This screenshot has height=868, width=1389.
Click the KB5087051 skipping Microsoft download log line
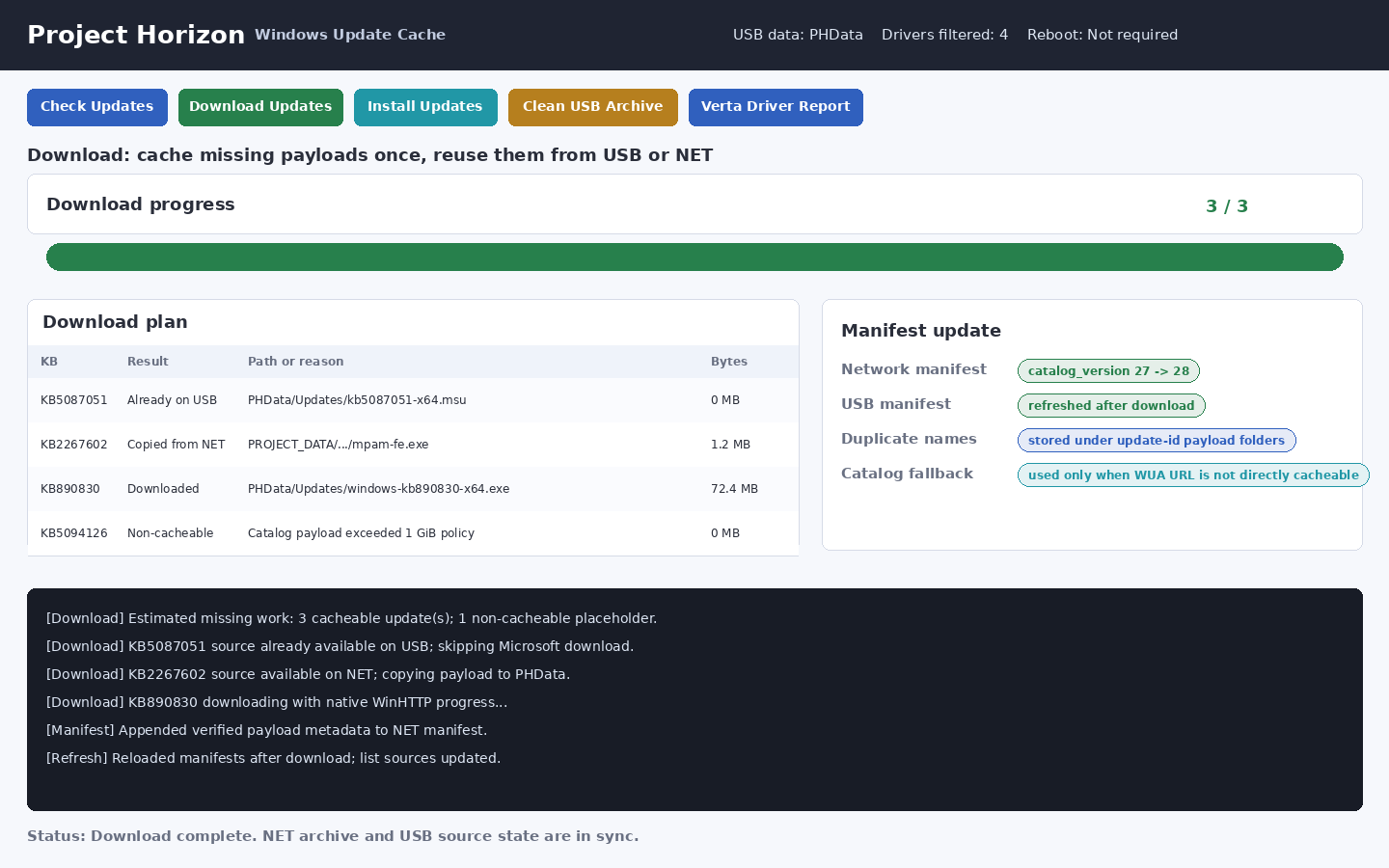tap(340, 646)
